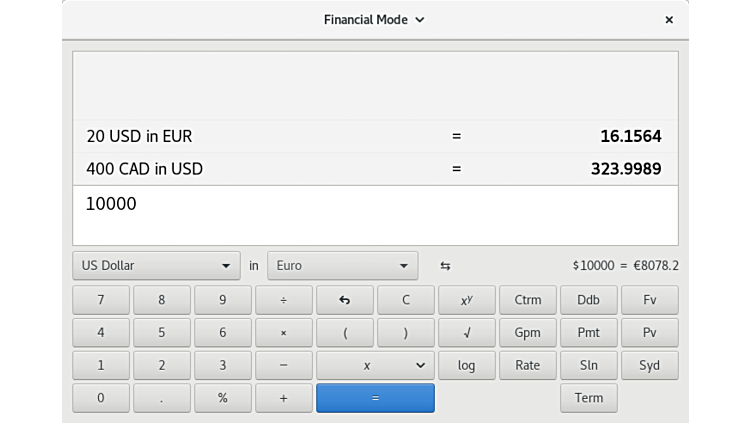Click the Ctrm financial function button
Screen dimensions: 752x423
[528, 300]
